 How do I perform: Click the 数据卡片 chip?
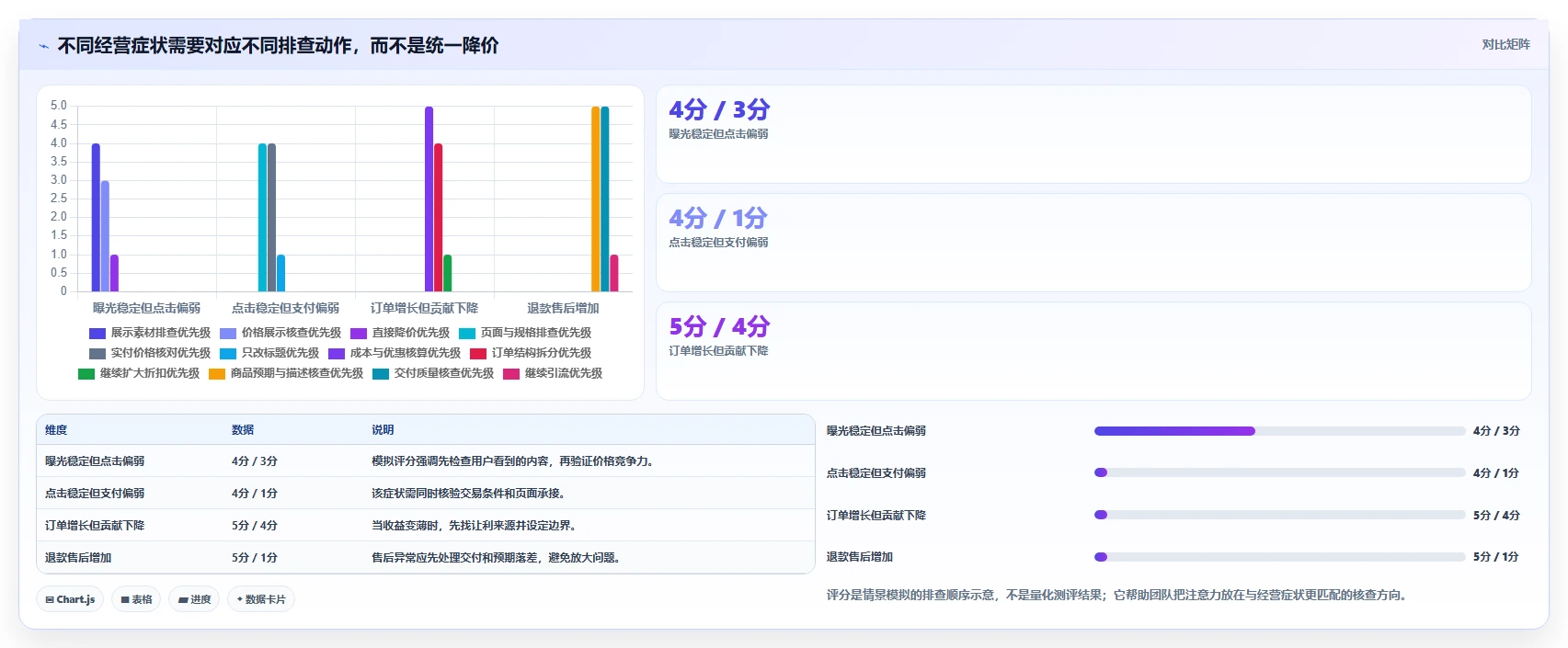coord(261,599)
